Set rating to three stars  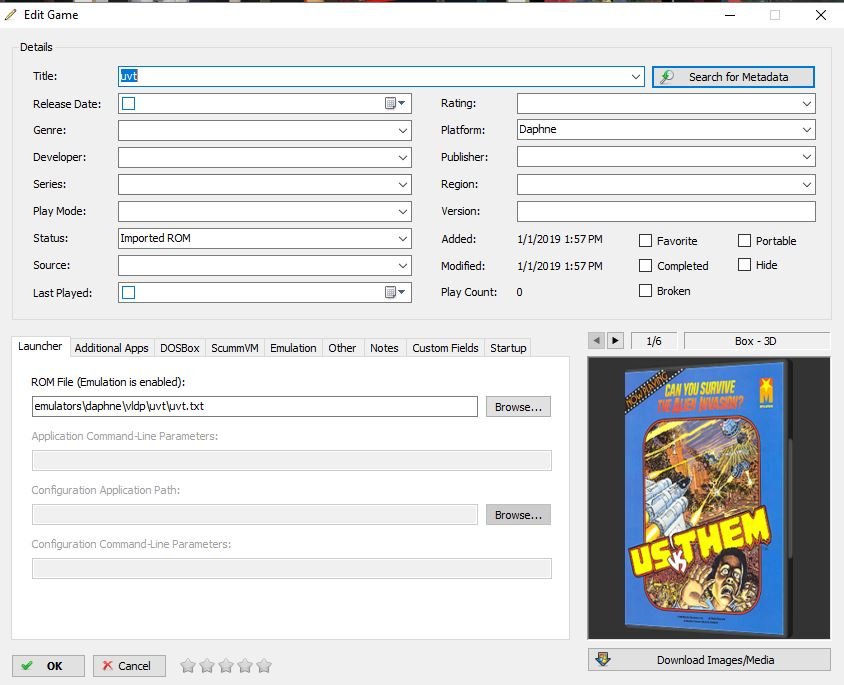(x=226, y=666)
